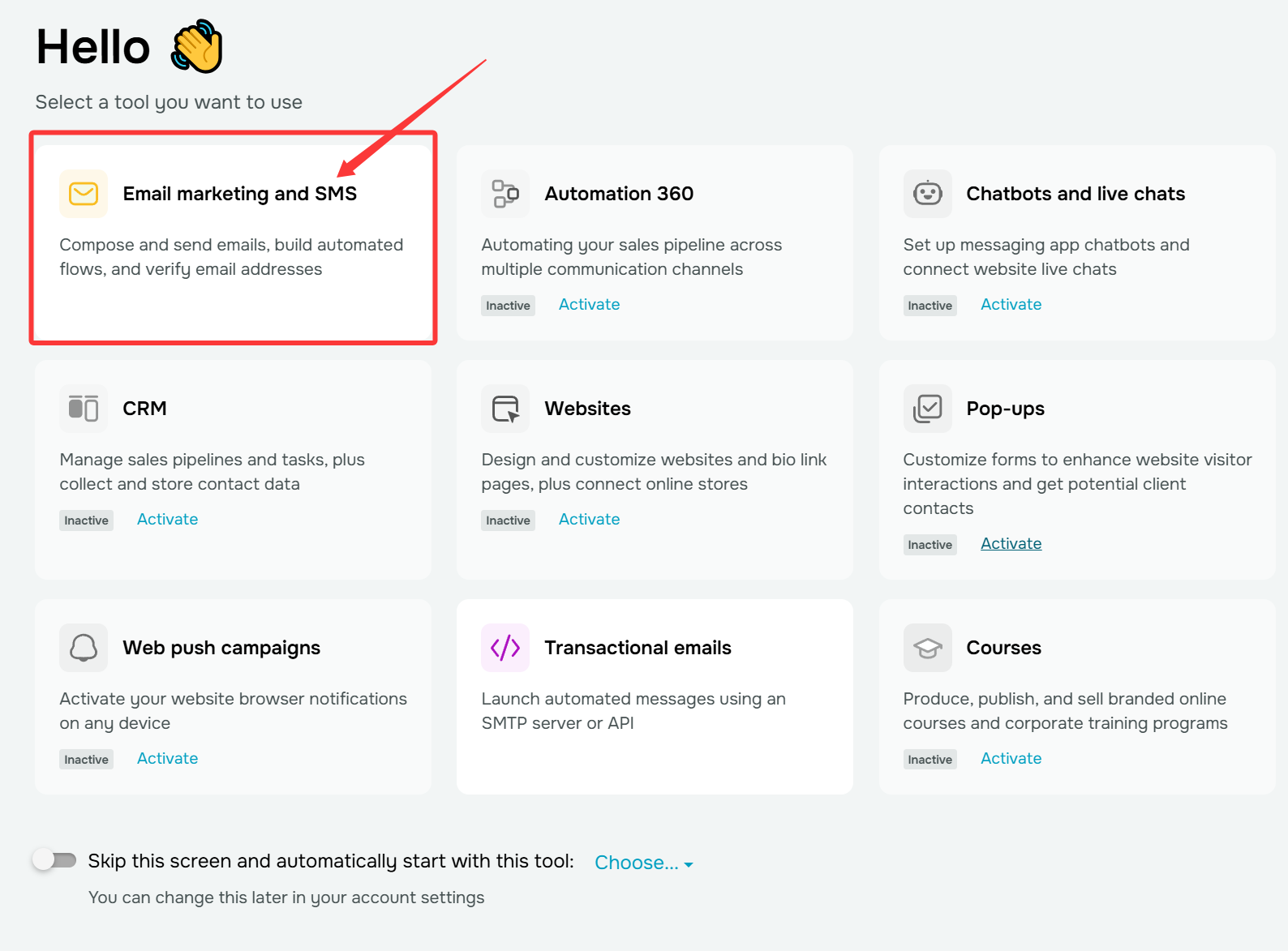Click the Pop-ups checkmark icon

(x=928, y=409)
